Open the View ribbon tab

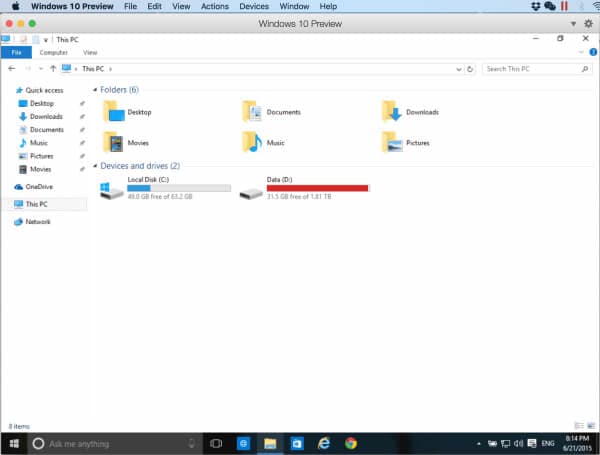(x=90, y=52)
